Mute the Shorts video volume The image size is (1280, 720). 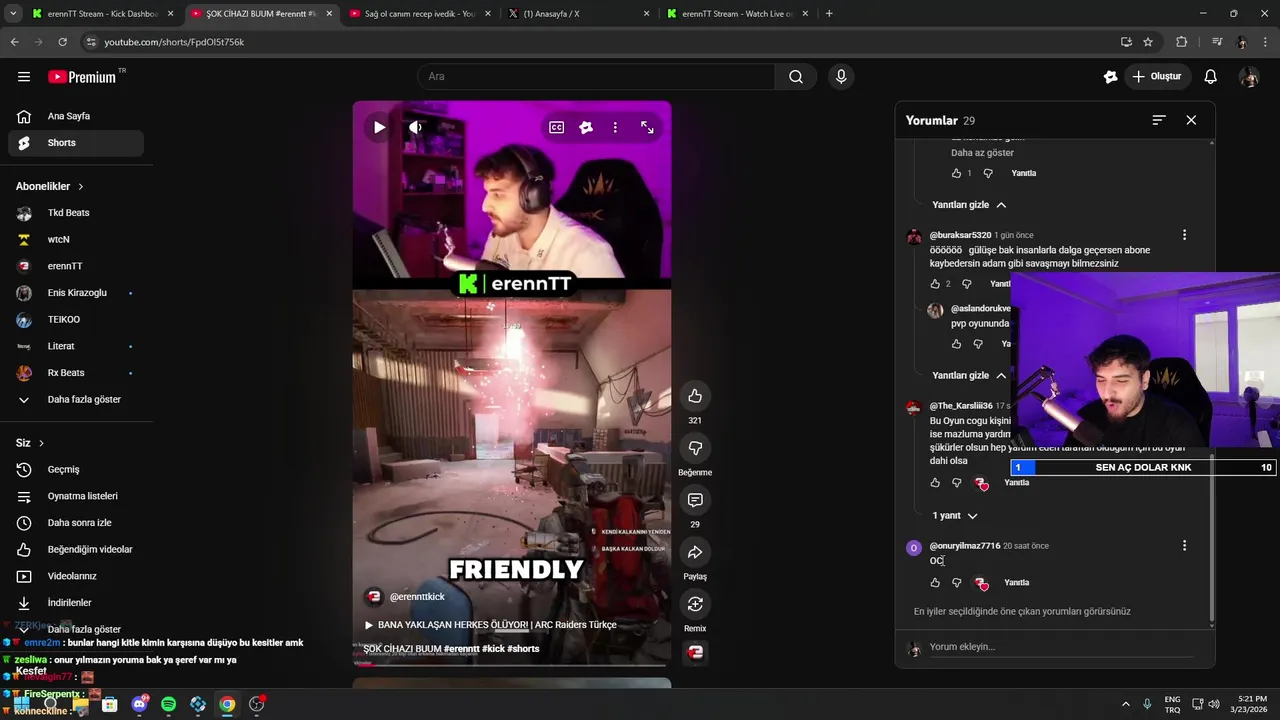(x=415, y=127)
